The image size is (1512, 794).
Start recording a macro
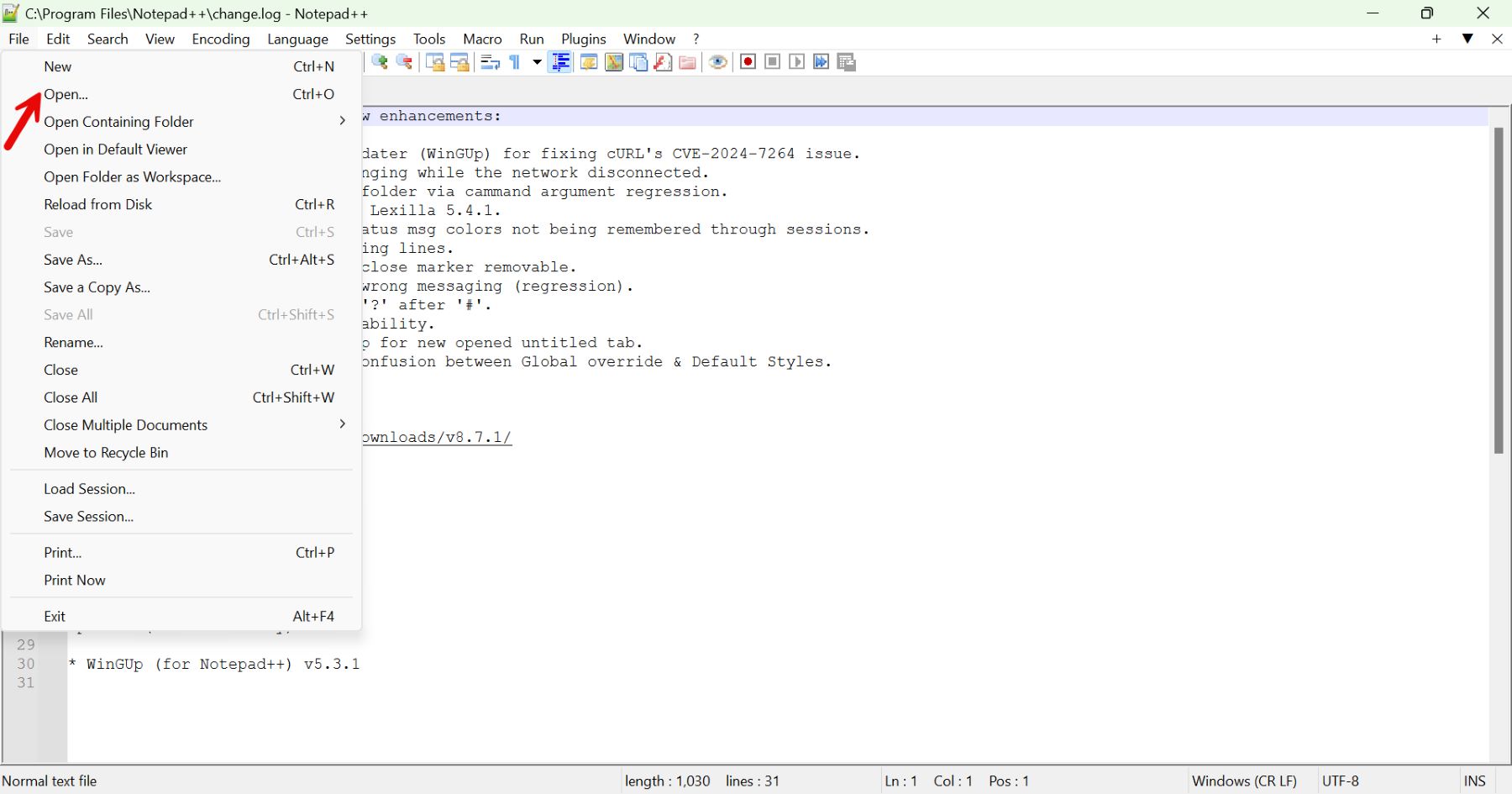tap(748, 62)
